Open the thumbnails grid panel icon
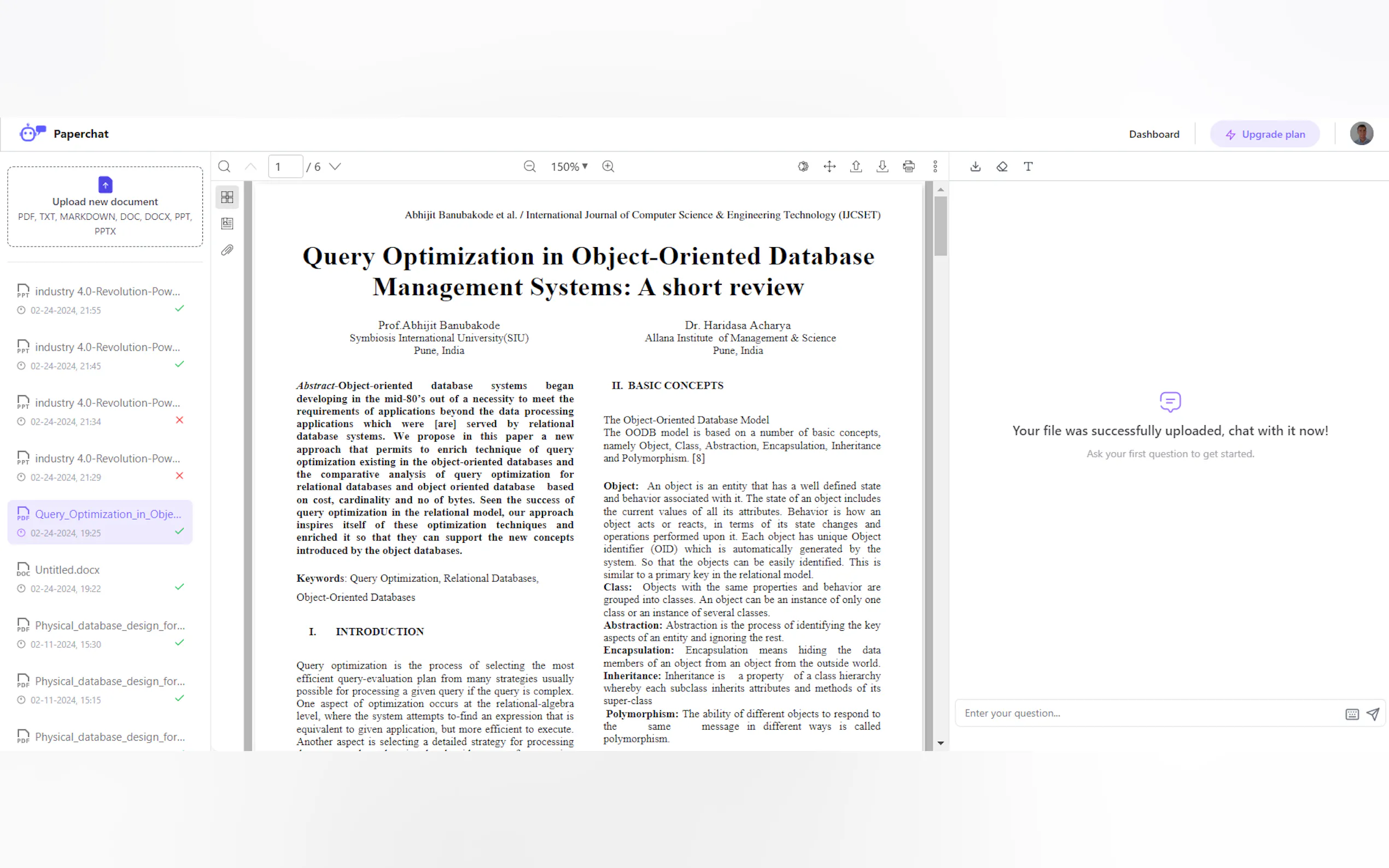1389x868 pixels. (x=227, y=197)
